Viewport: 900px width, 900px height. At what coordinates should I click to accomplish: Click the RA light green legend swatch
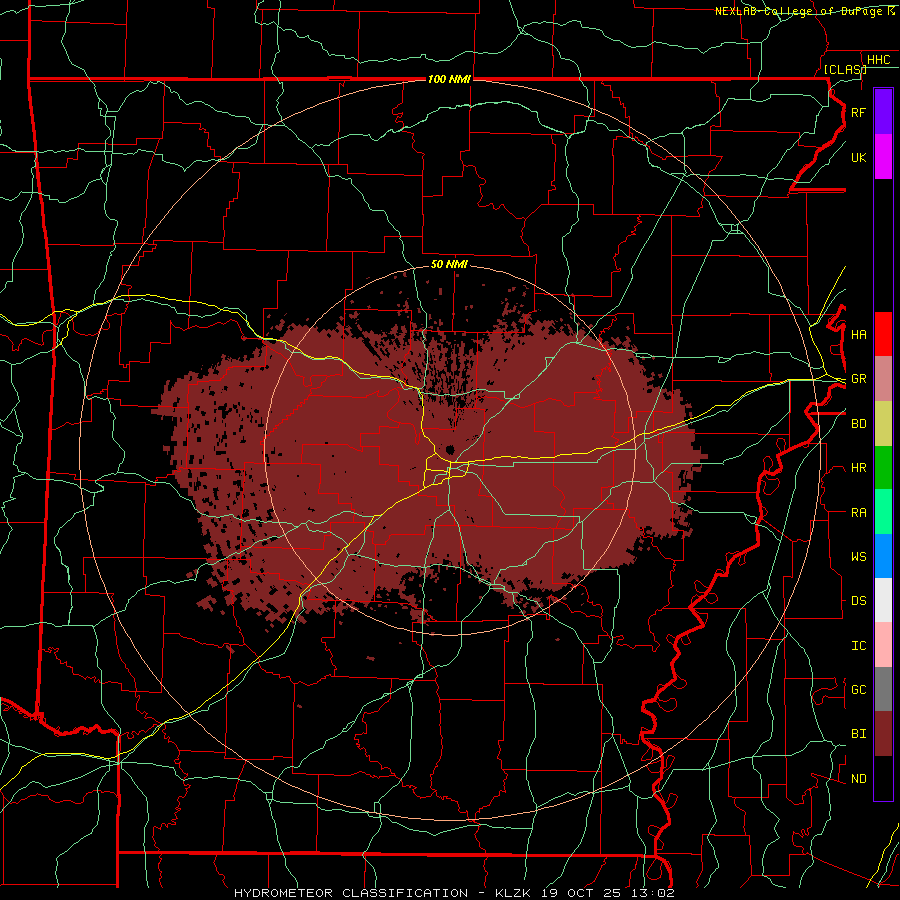883,512
